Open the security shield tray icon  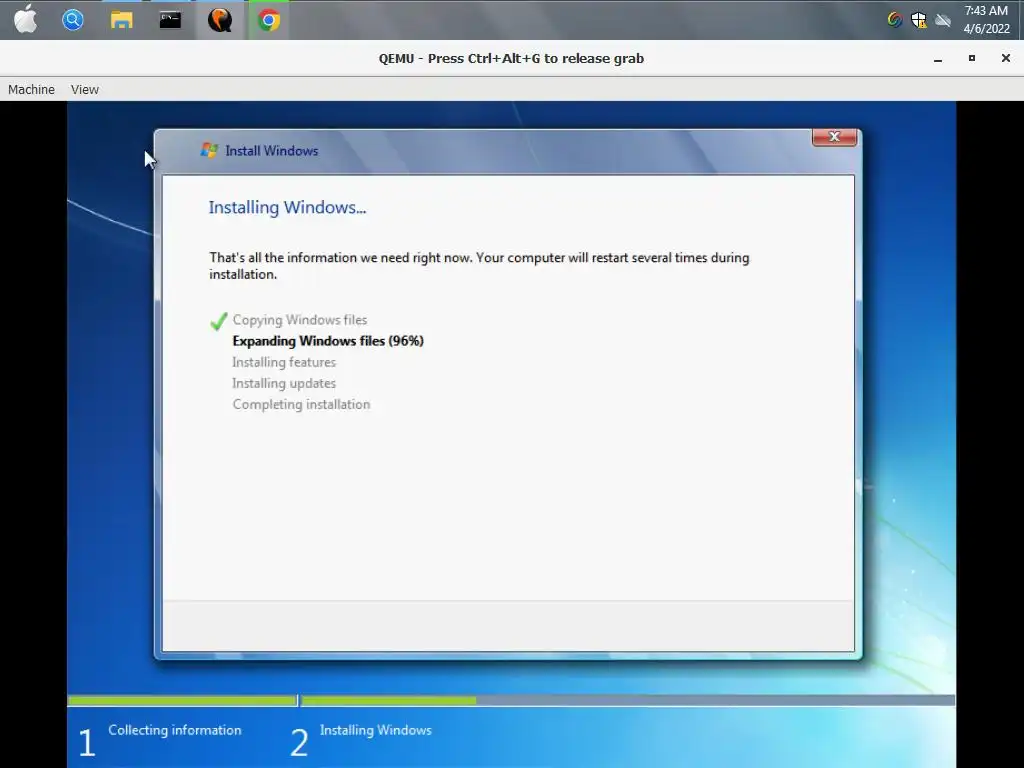tap(919, 20)
